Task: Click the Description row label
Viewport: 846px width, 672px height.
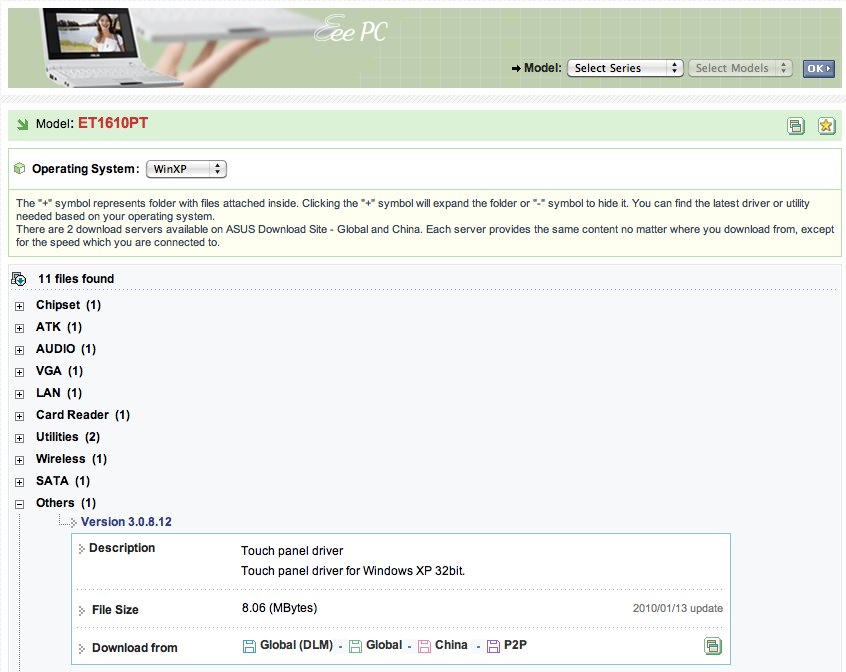Action: point(122,548)
